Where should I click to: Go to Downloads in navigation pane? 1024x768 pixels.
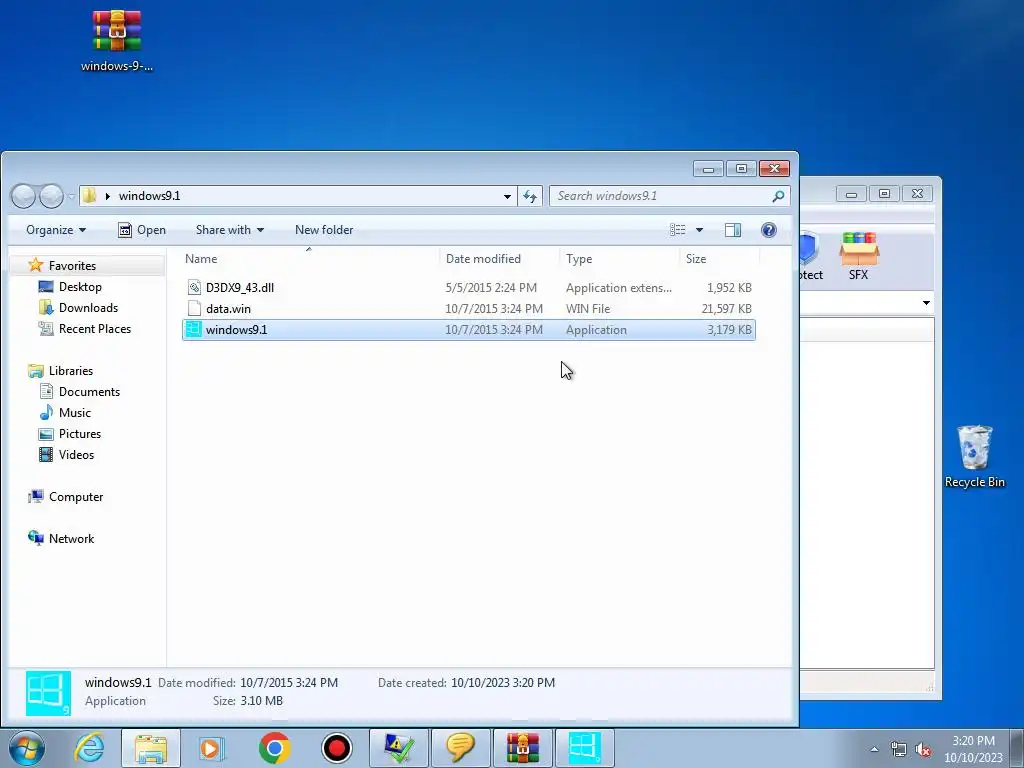click(88, 308)
